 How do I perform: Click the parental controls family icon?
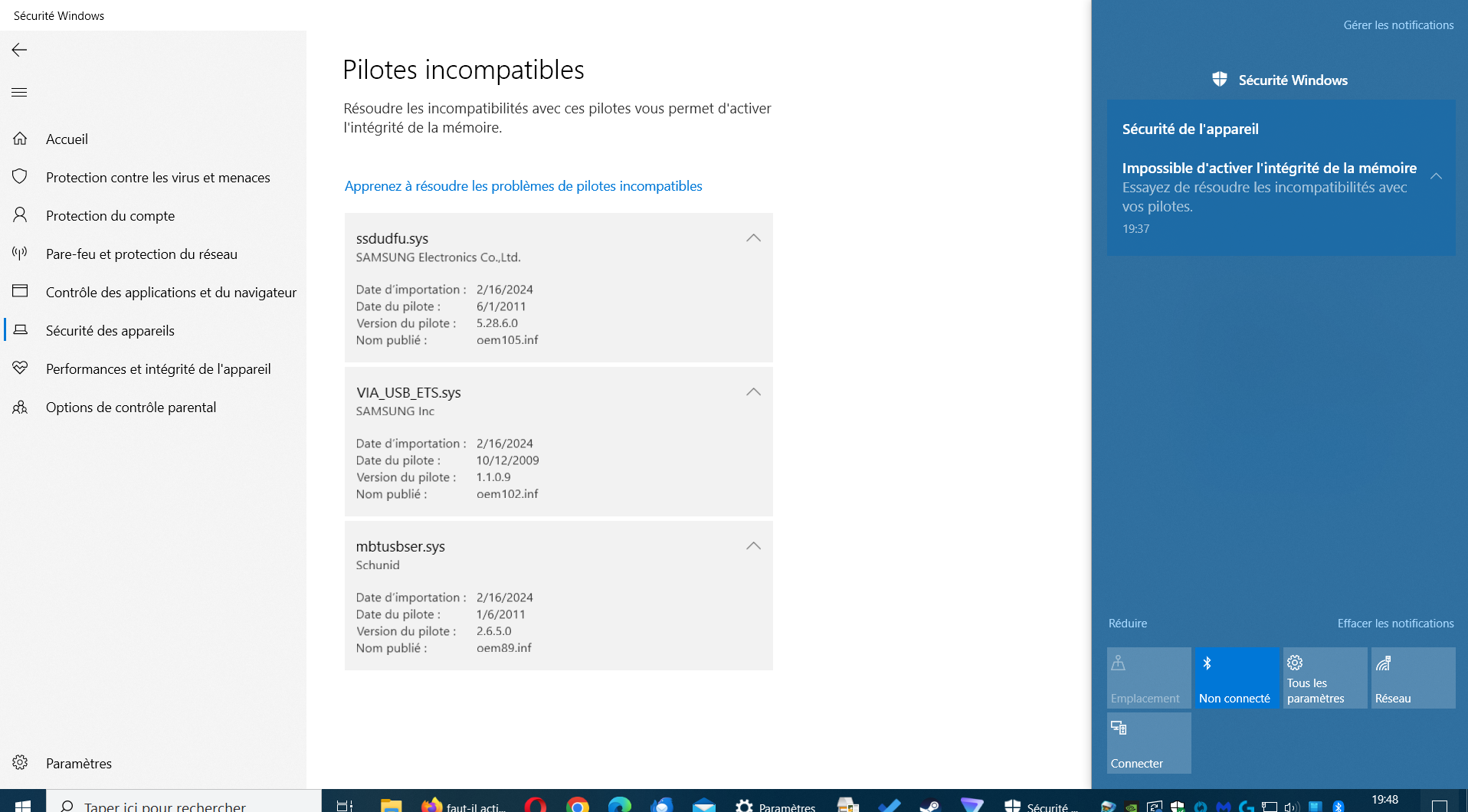(20, 407)
